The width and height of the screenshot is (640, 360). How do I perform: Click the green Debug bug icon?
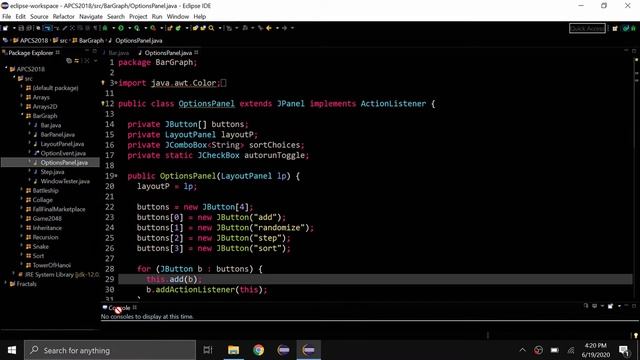click(x=105, y=28)
